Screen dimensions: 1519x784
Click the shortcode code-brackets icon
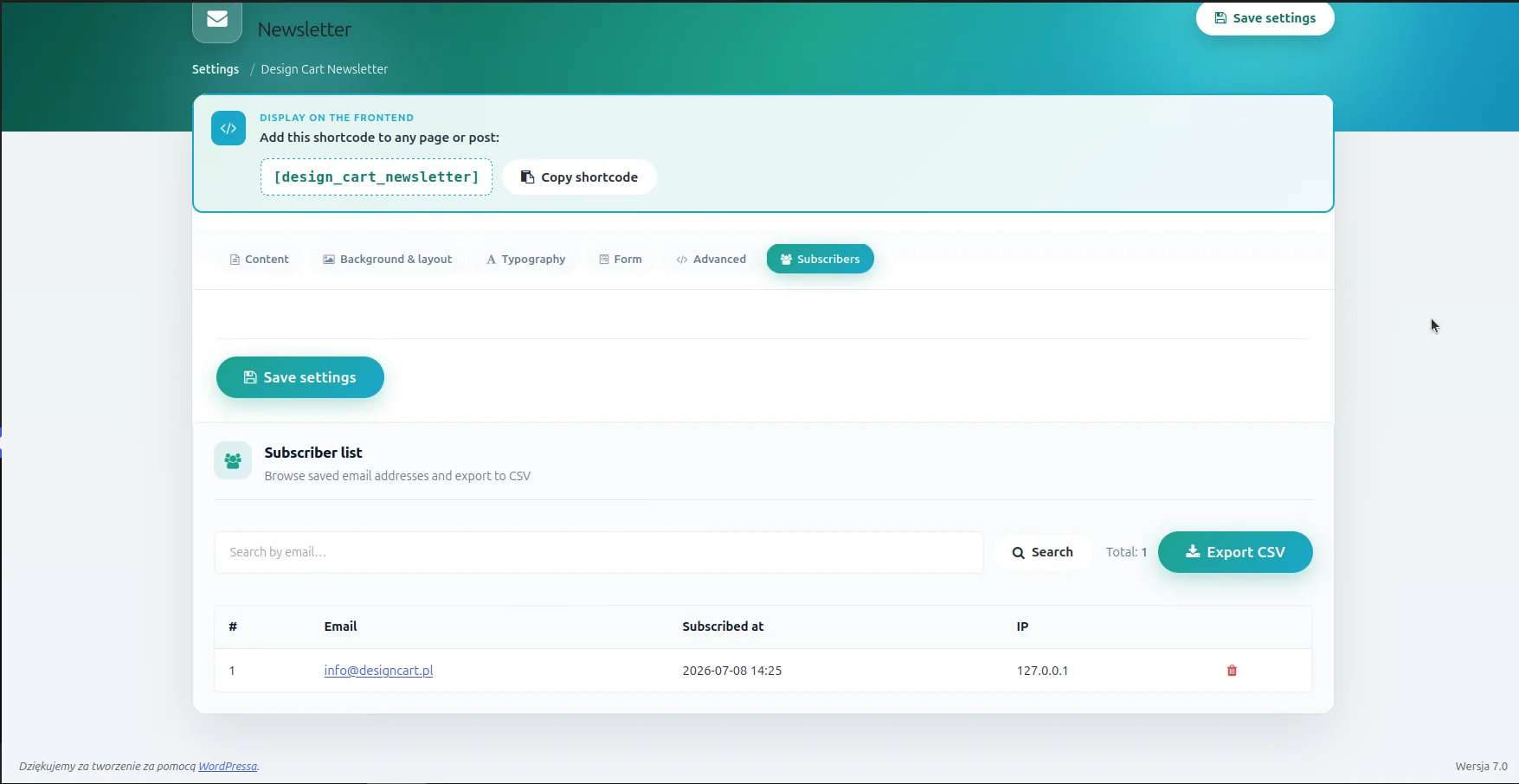[228, 128]
